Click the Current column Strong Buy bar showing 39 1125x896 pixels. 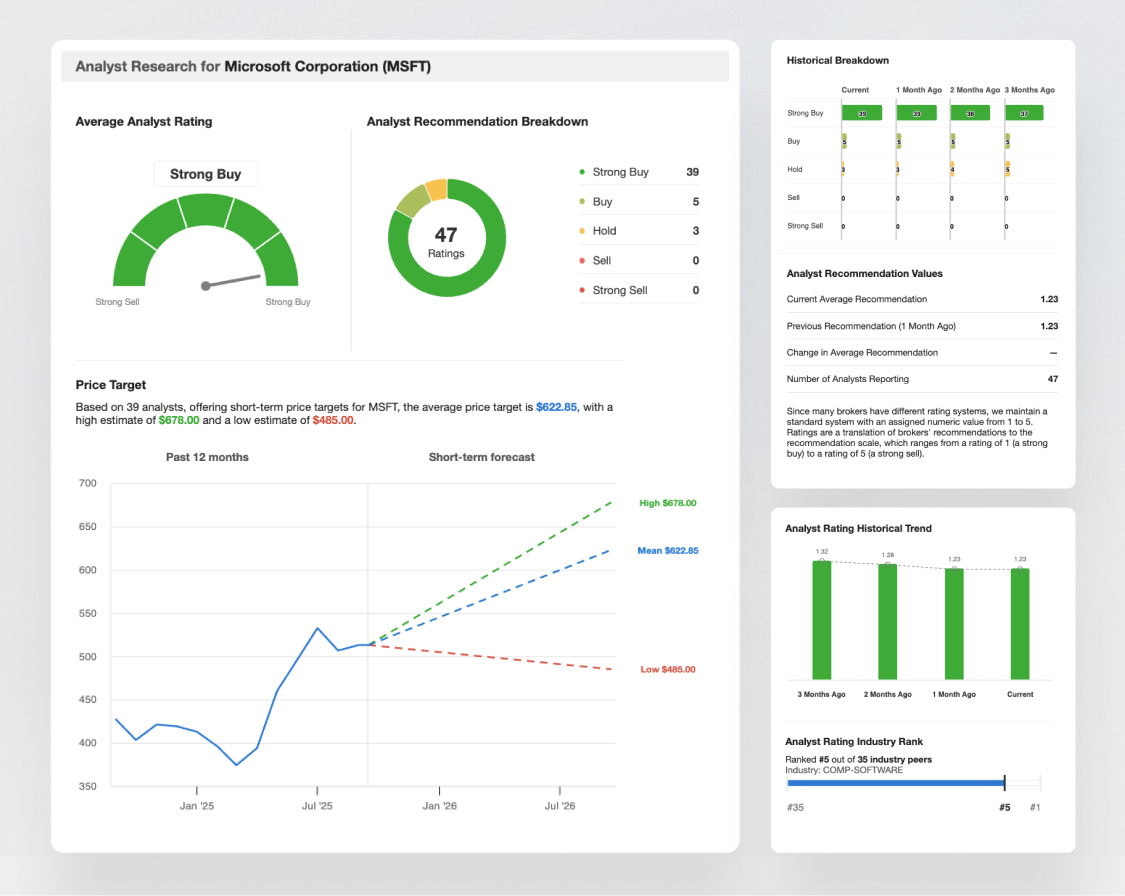point(861,113)
